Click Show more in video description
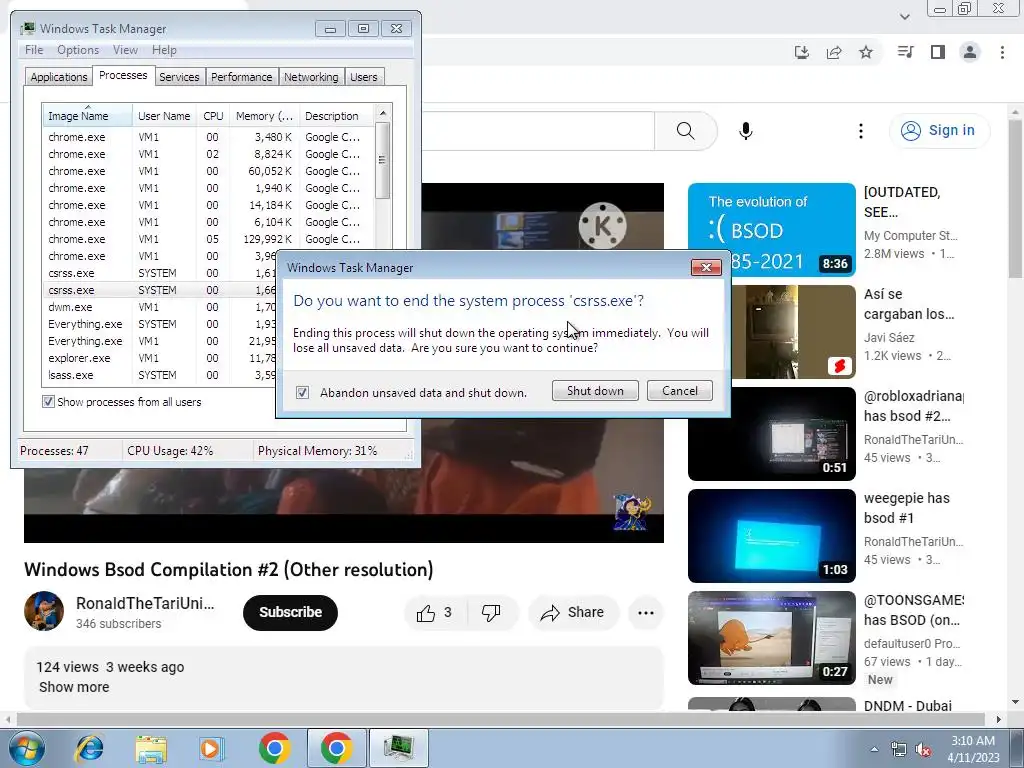 (74, 687)
